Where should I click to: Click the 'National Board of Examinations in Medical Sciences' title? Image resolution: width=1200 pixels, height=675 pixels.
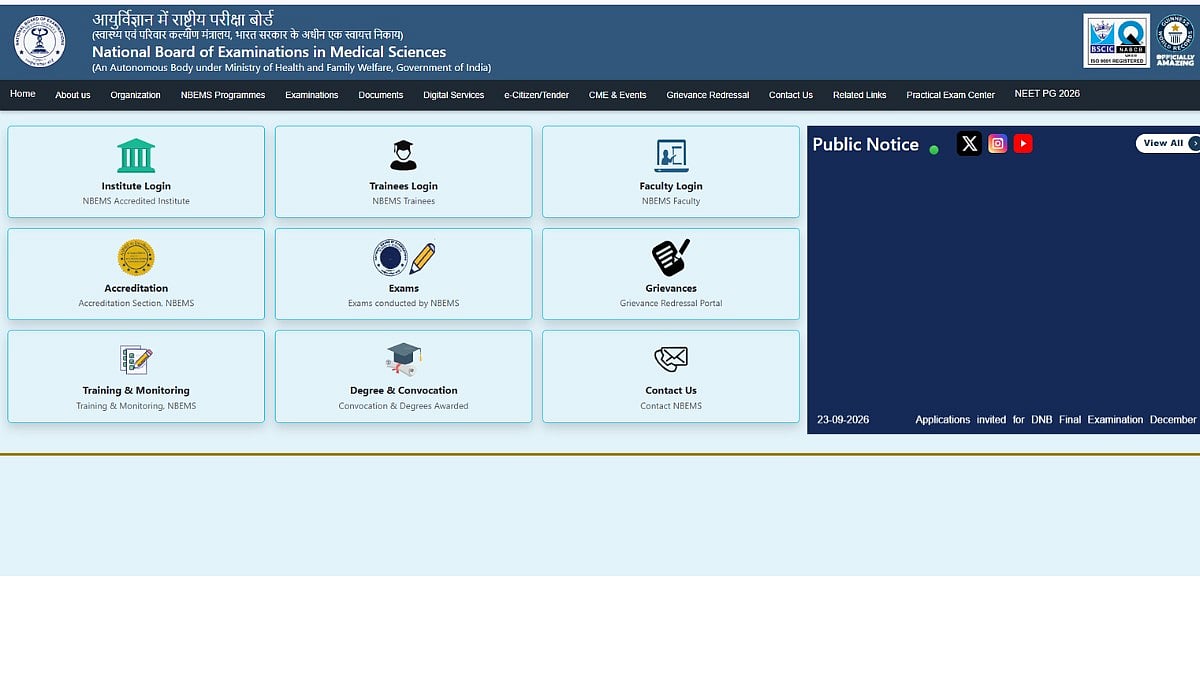coord(269,52)
